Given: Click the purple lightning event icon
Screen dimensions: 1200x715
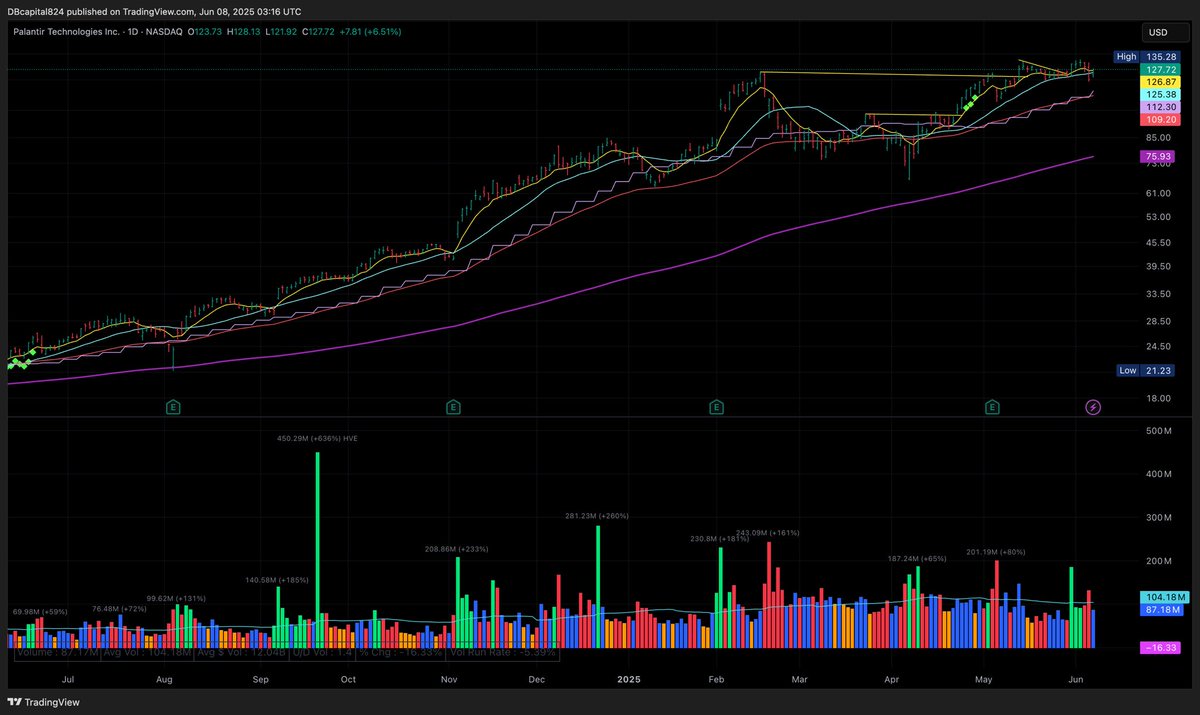Looking at the screenshot, I should pos(1093,407).
